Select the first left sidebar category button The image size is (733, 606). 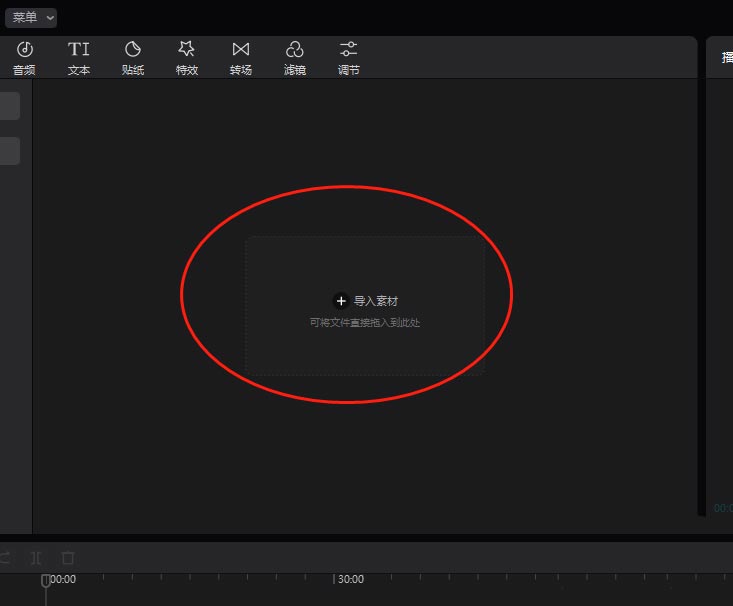pyautogui.click(x=9, y=106)
